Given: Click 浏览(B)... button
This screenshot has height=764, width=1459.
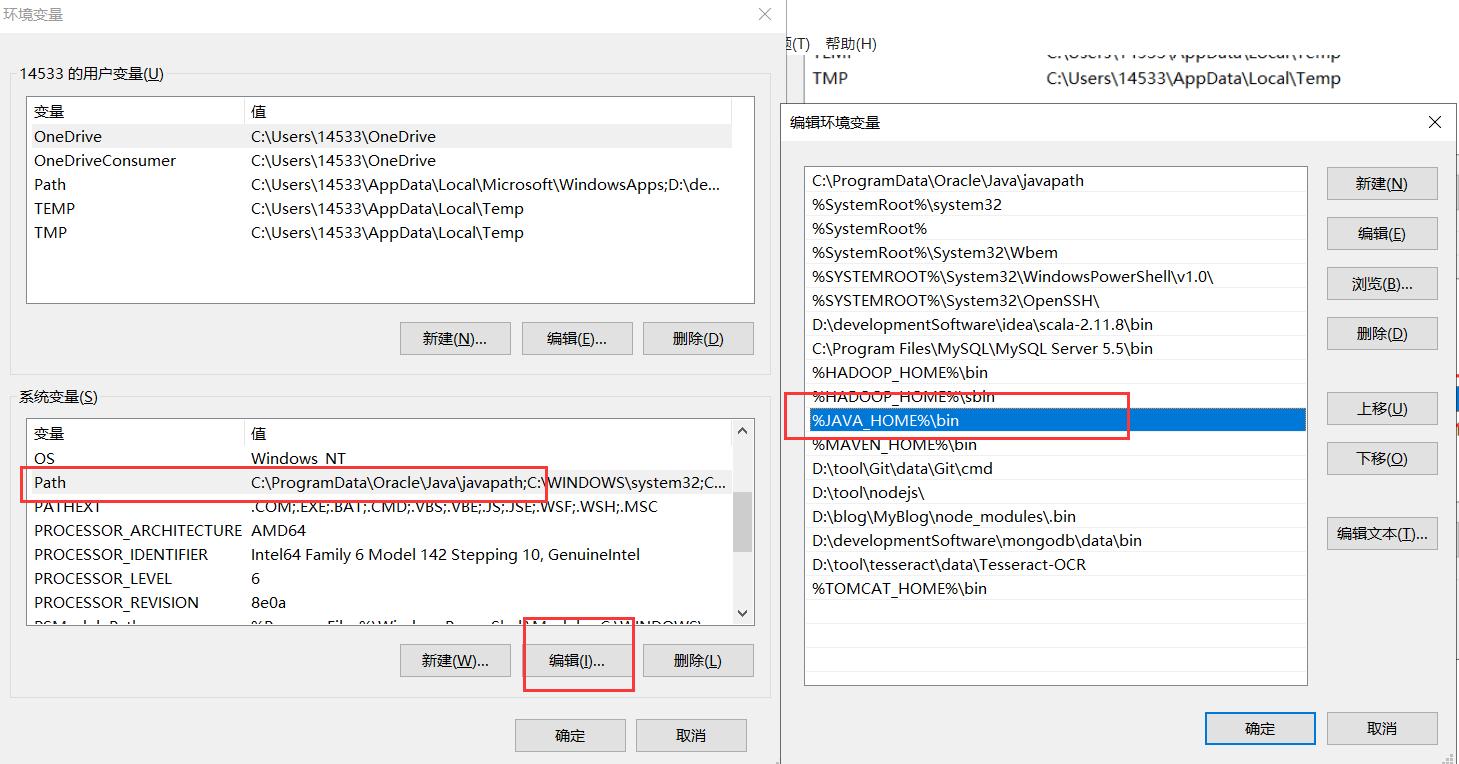Looking at the screenshot, I should pos(1382,284).
